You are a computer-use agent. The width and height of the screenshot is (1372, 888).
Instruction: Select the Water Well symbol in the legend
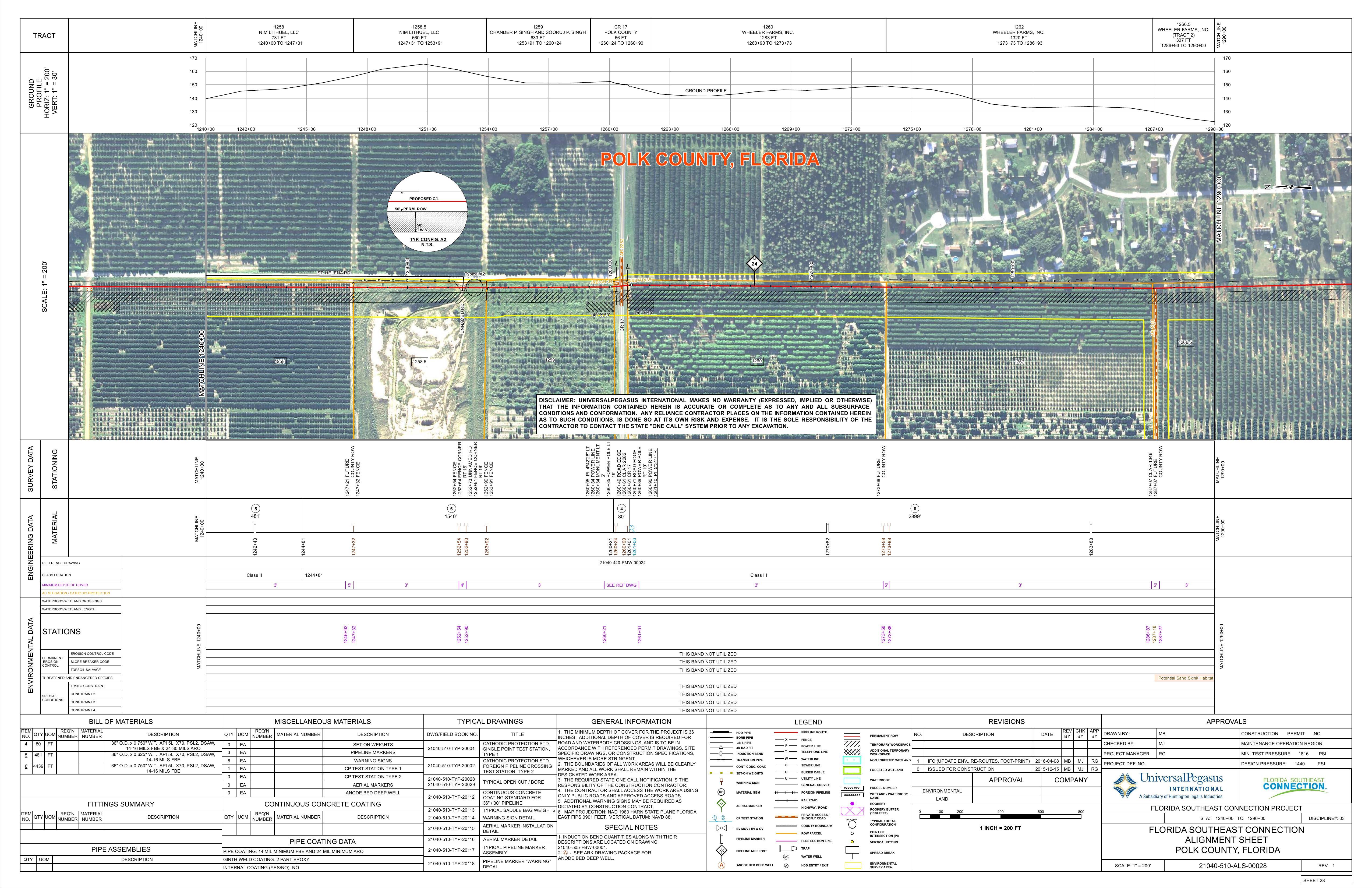(786, 856)
